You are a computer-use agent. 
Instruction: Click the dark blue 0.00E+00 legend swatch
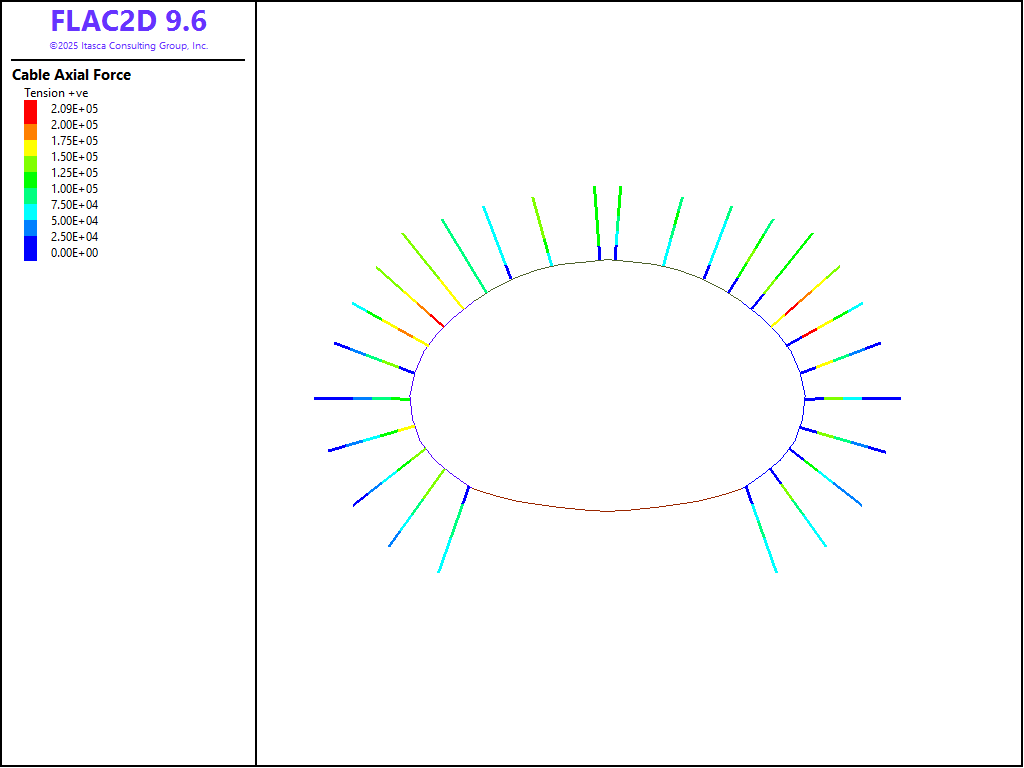(30, 253)
